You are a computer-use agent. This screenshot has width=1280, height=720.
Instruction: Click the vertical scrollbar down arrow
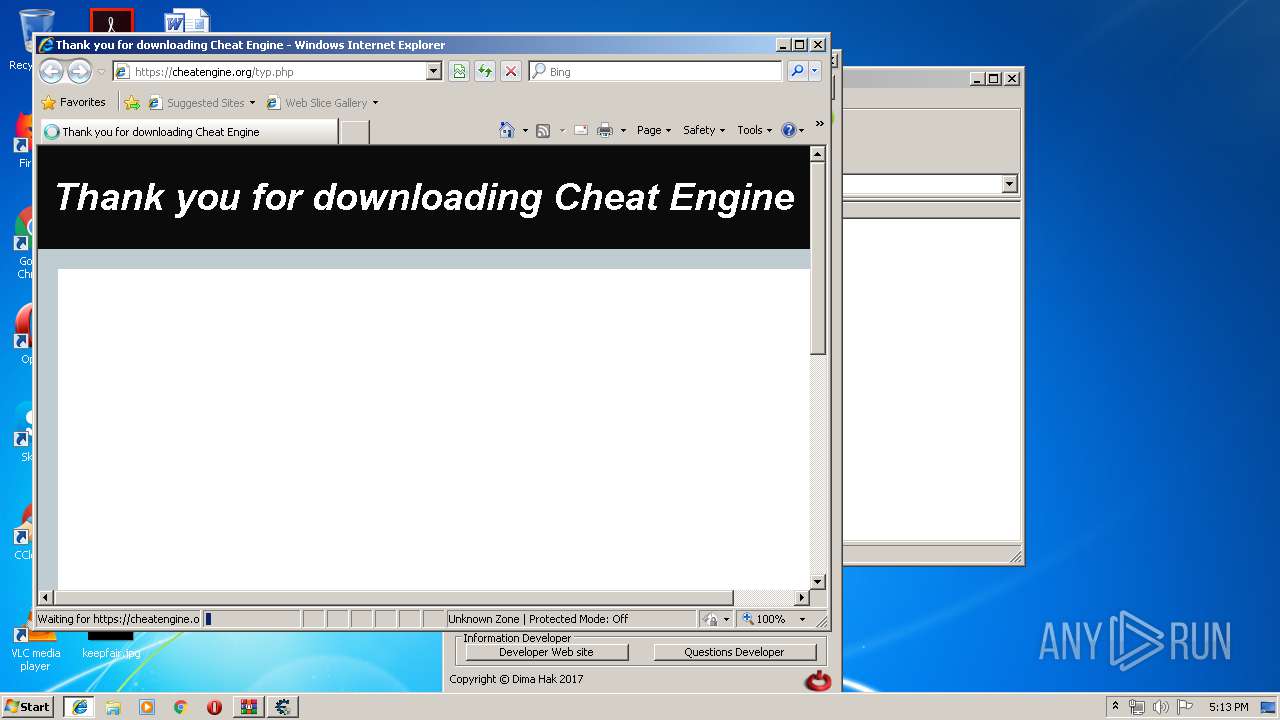[x=817, y=581]
